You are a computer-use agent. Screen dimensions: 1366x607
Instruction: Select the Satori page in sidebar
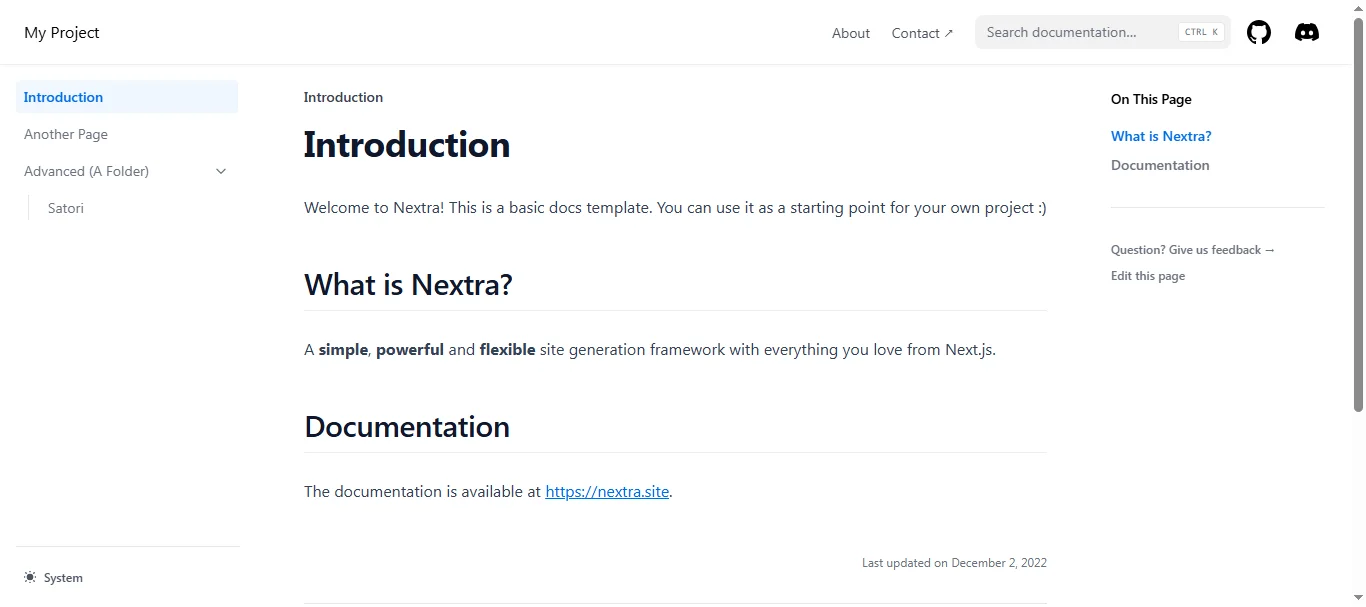tap(65, 208)
